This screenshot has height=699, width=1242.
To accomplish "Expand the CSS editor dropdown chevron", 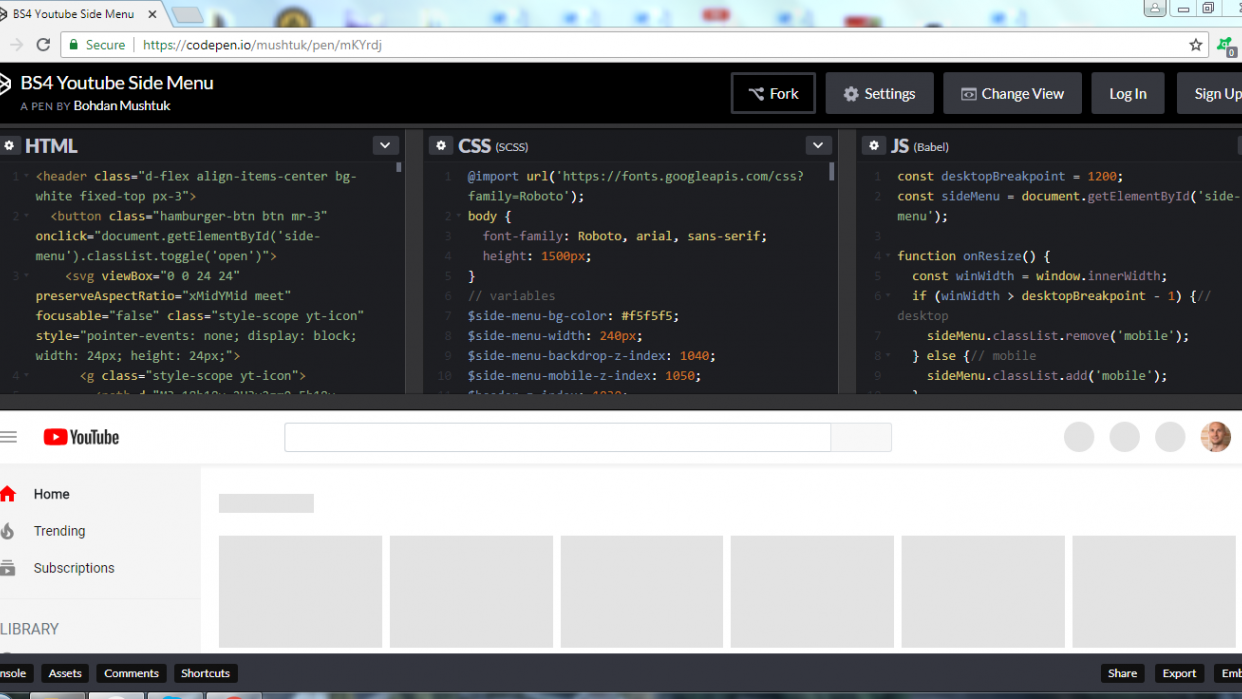I will click(x=818, y=146).
